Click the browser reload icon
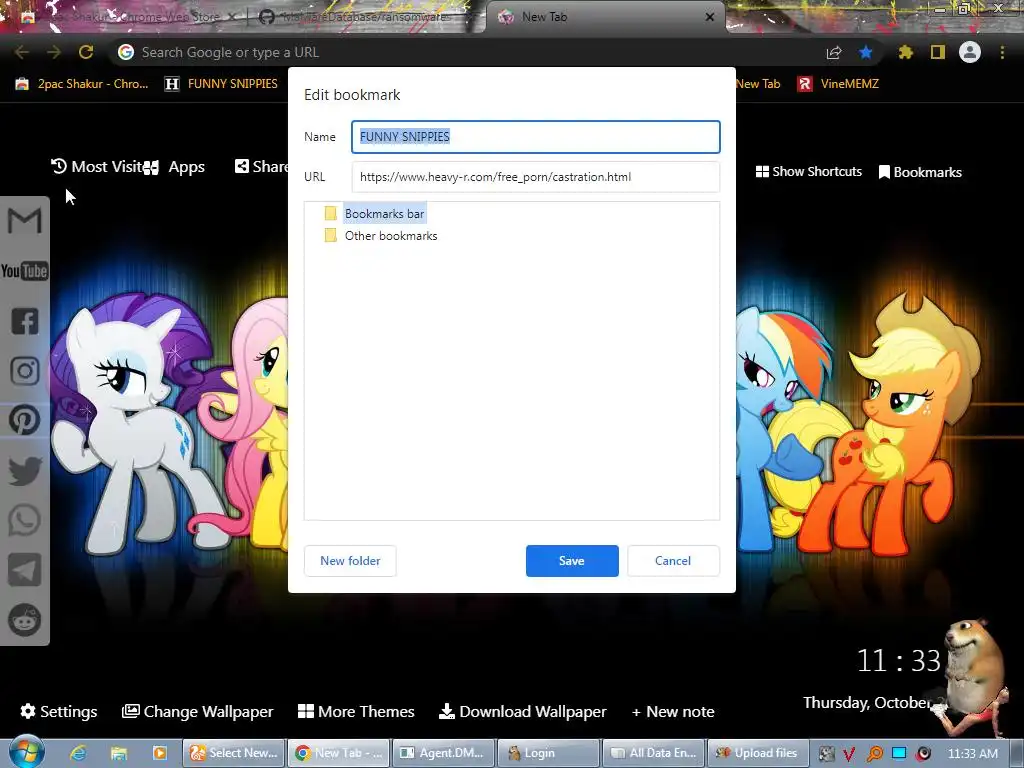The height and width of the screenshot is (768, 1024). click(86, 52)
